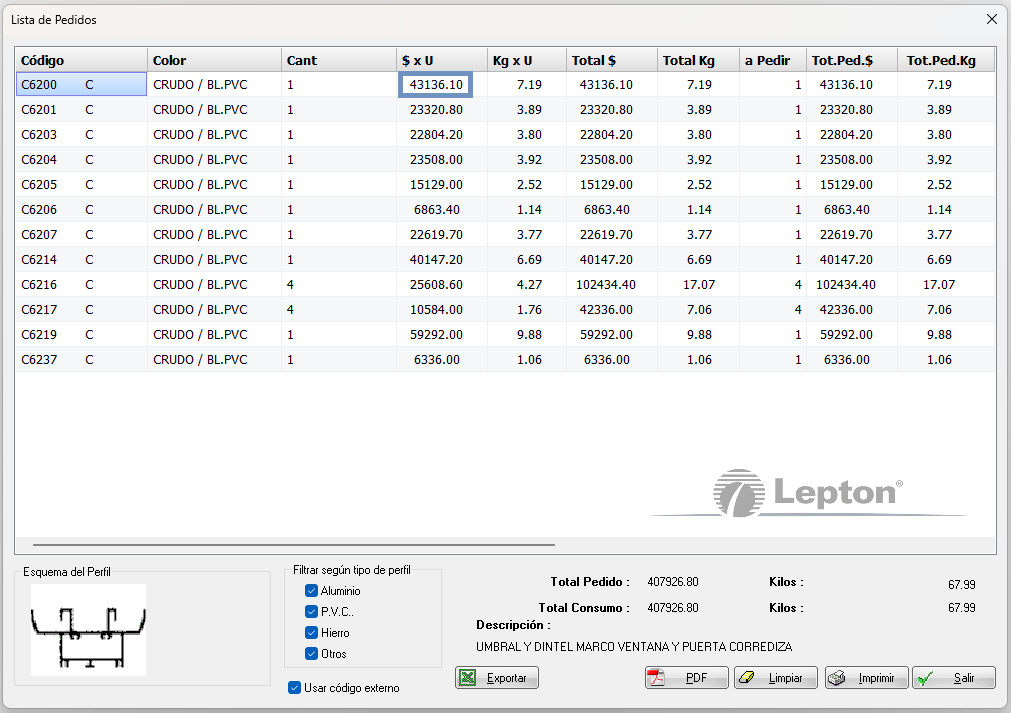Click the green checkmark icon on Salir
1011x713 pixels.
(x=926, y=678)
